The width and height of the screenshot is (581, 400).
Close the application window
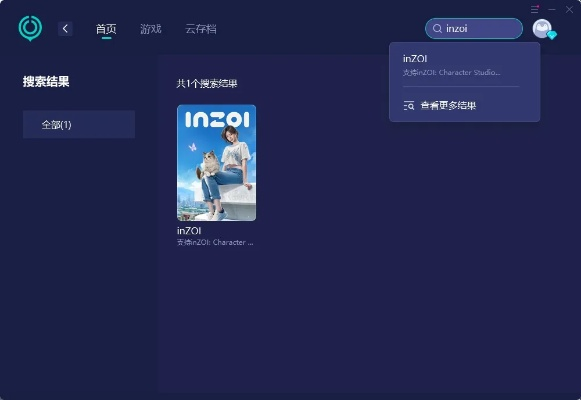point(569,9)
